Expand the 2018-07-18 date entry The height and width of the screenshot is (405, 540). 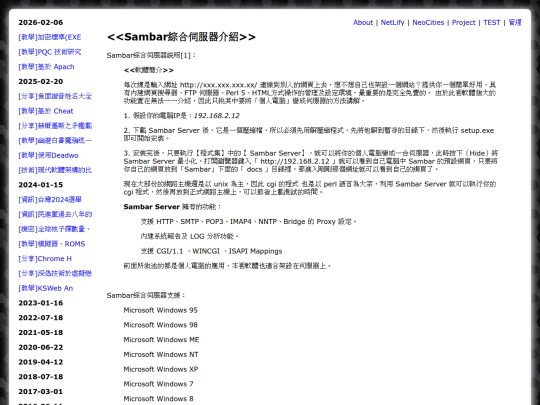[x=41, y=377]
